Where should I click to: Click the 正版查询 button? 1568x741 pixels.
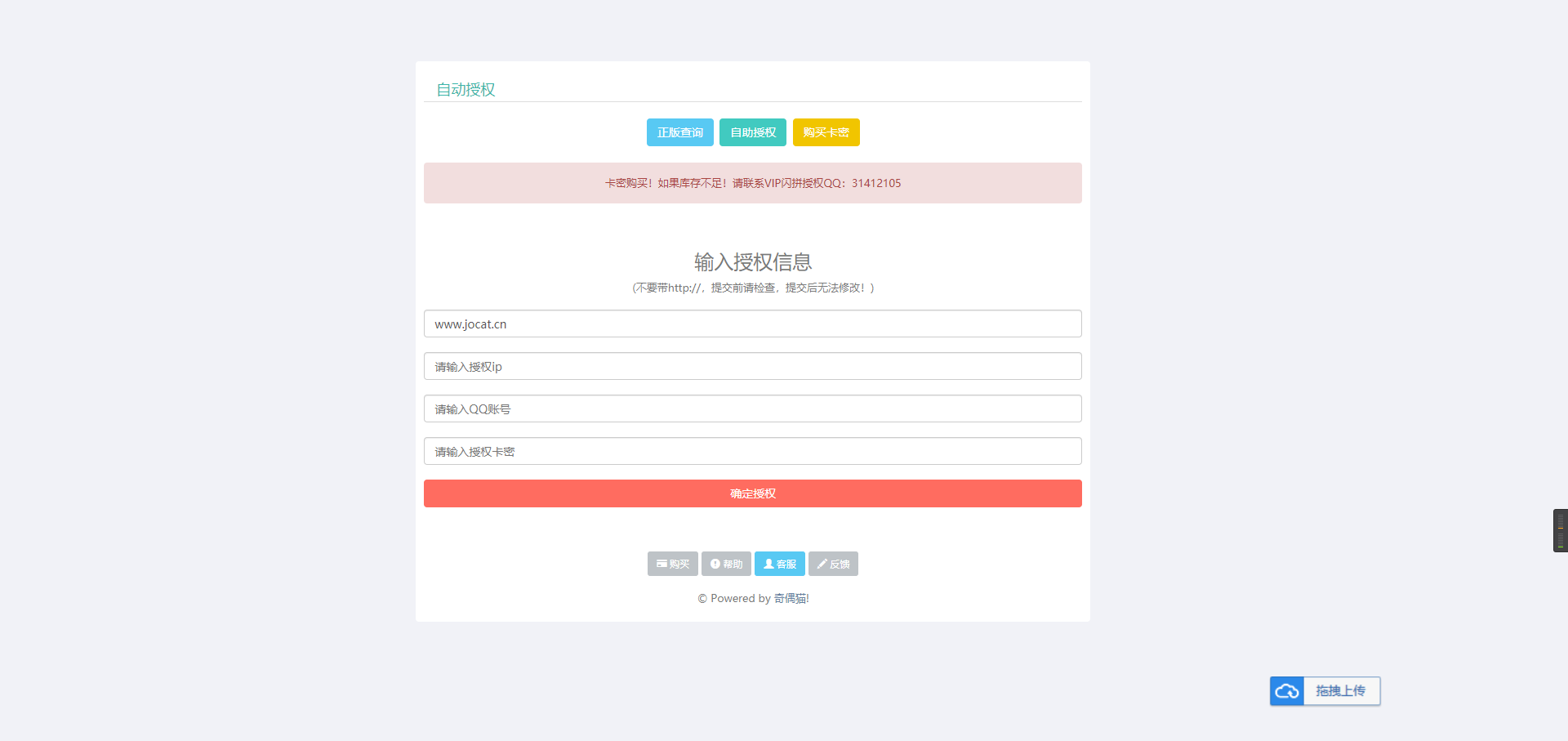point(679,132)
